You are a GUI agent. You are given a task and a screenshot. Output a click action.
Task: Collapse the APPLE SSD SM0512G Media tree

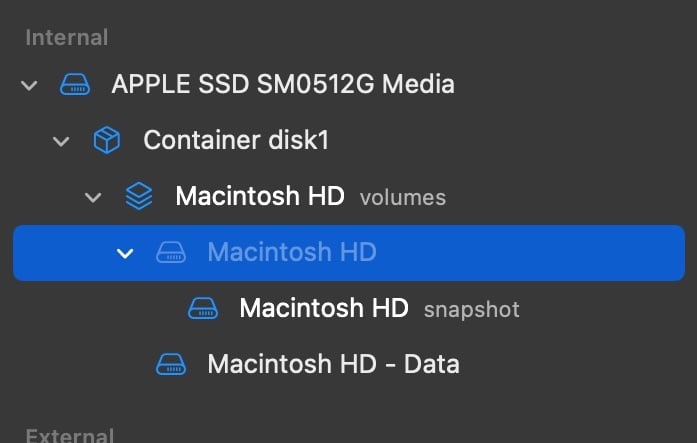[x=29, y=84]
